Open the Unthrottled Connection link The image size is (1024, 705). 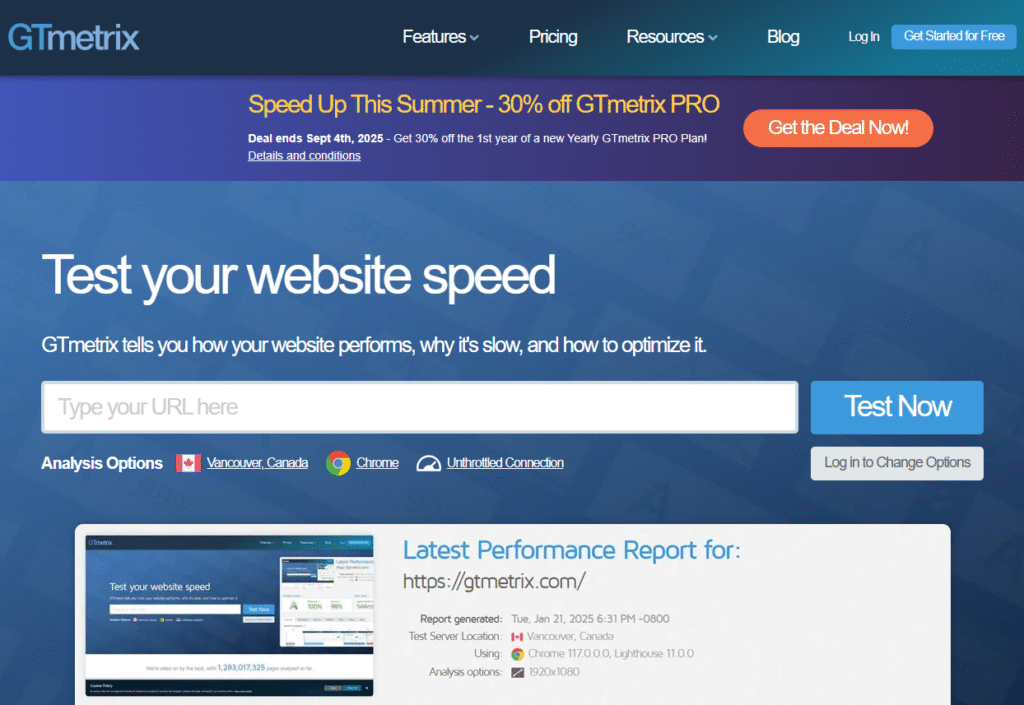[x=505, y=463]
